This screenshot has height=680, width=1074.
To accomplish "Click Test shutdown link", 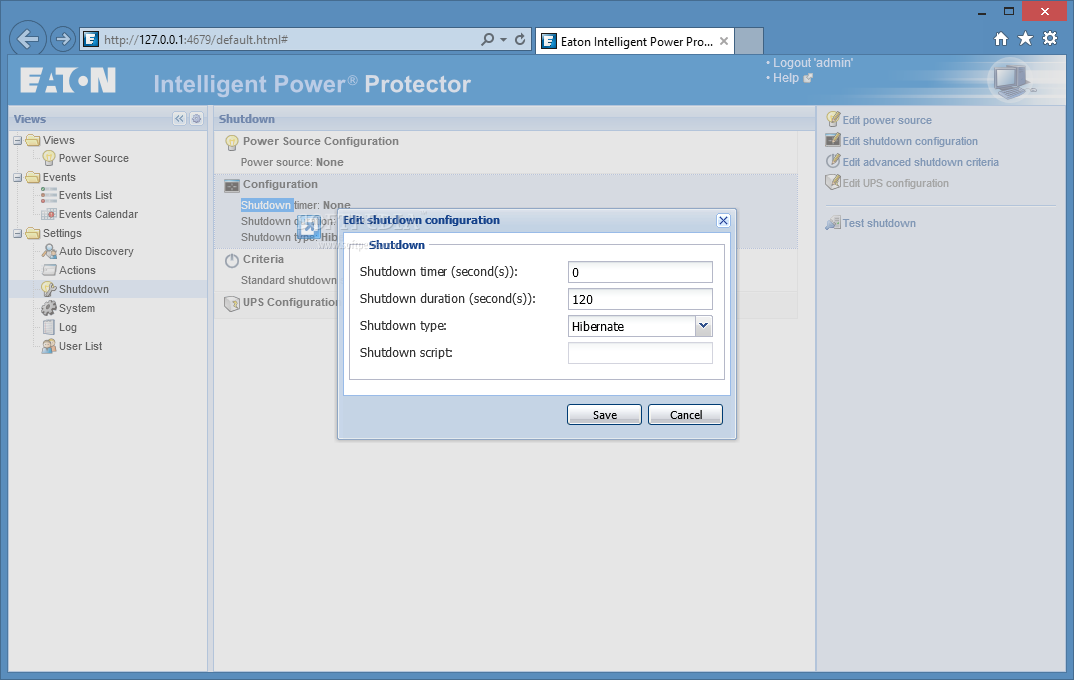I will [x=879, y=223].
